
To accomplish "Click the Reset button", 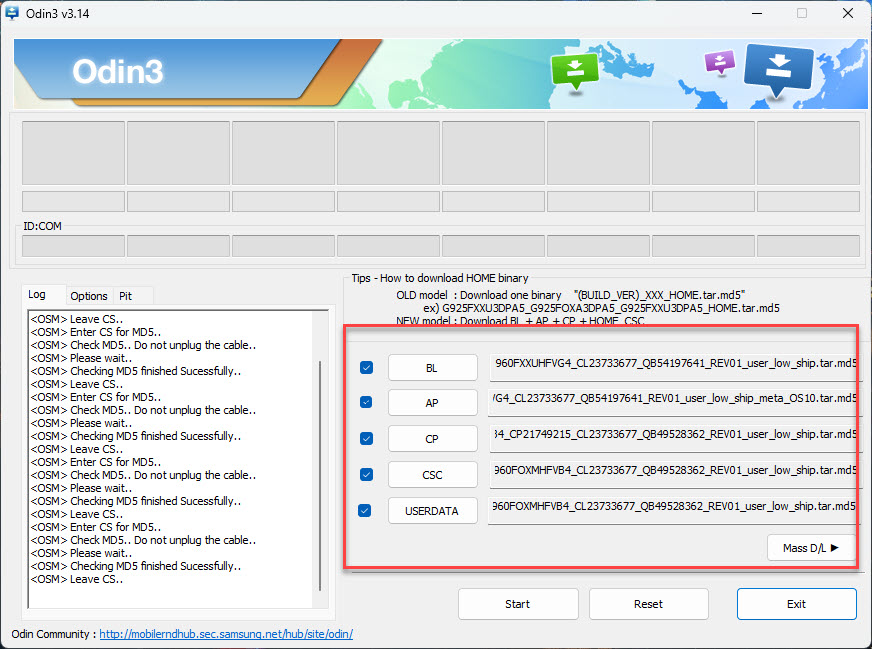I will pyautogui.click(x=648, y=604).
